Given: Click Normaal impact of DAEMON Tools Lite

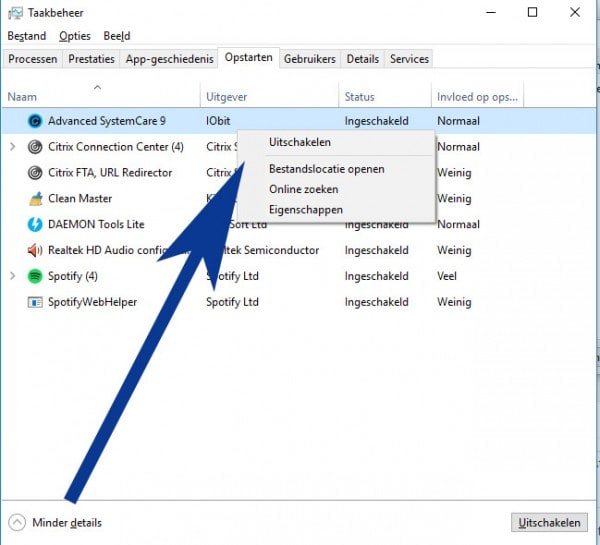Looking at the screenshot, I should (458, 224).
